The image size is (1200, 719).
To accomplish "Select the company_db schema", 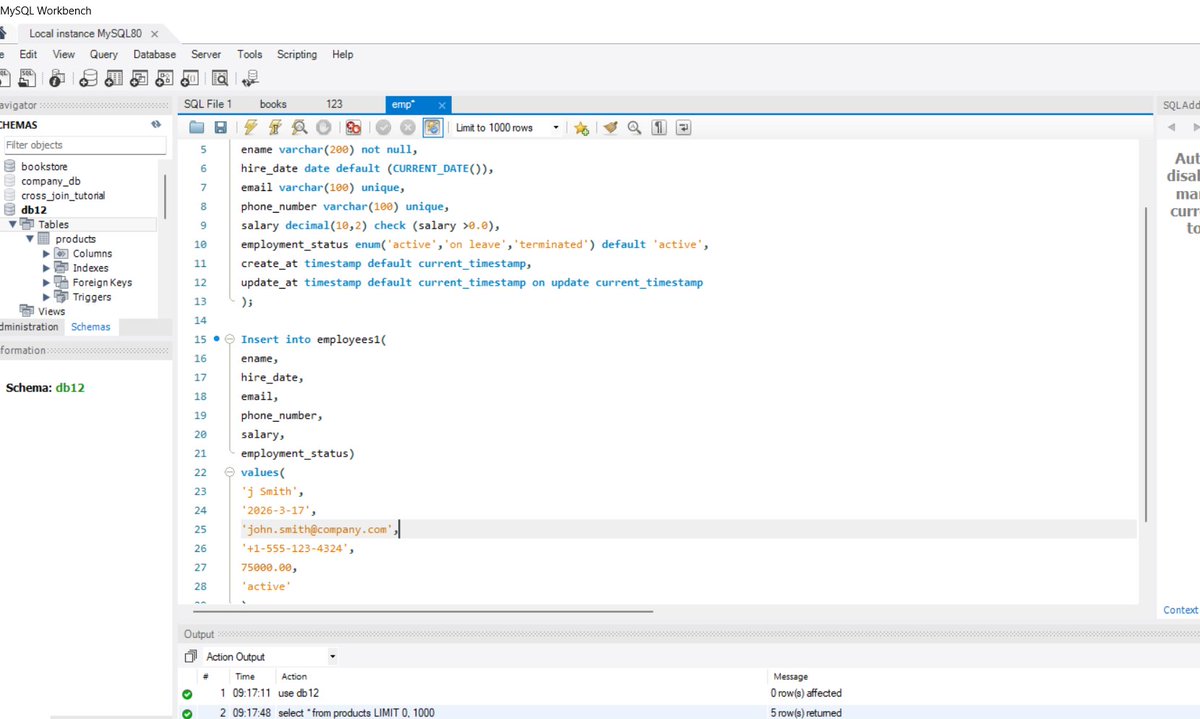I will tap(51, 181).
